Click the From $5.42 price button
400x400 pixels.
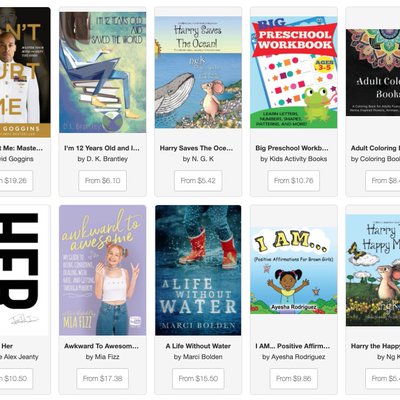point(198,181)
